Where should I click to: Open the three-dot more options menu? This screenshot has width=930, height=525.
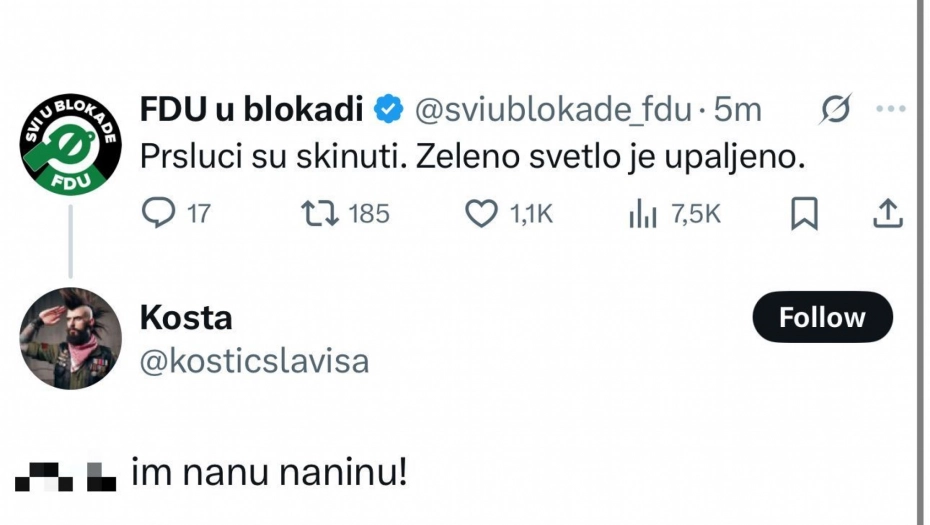(890, 109)
